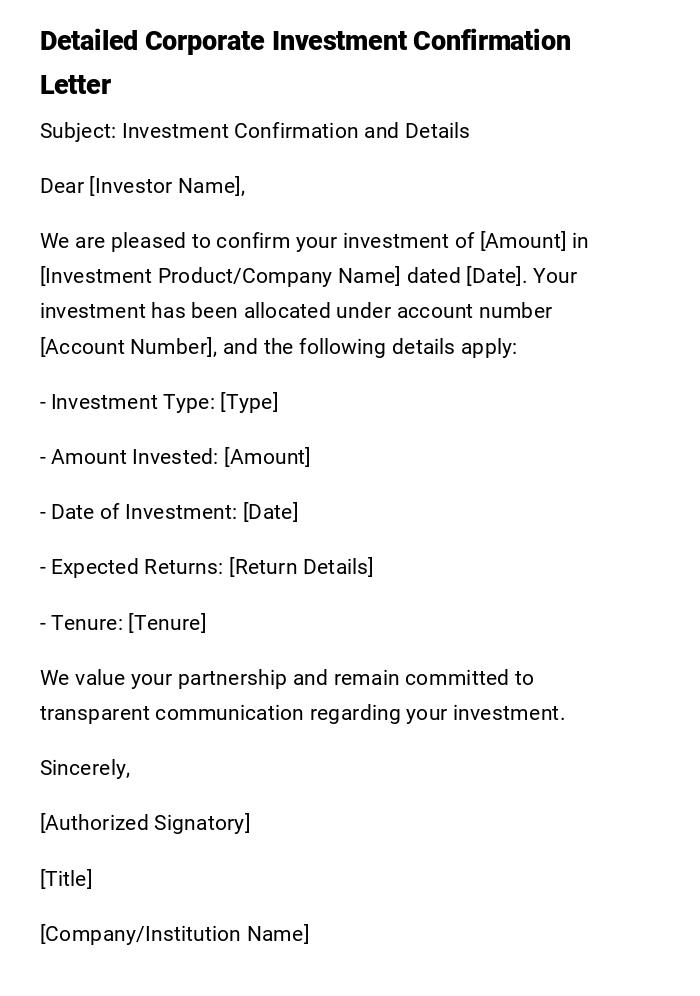The height and width of the screenshot is (996, 700).
Task: Click the [Amount] placeholder in first paragraph
Action: point(523,241)
